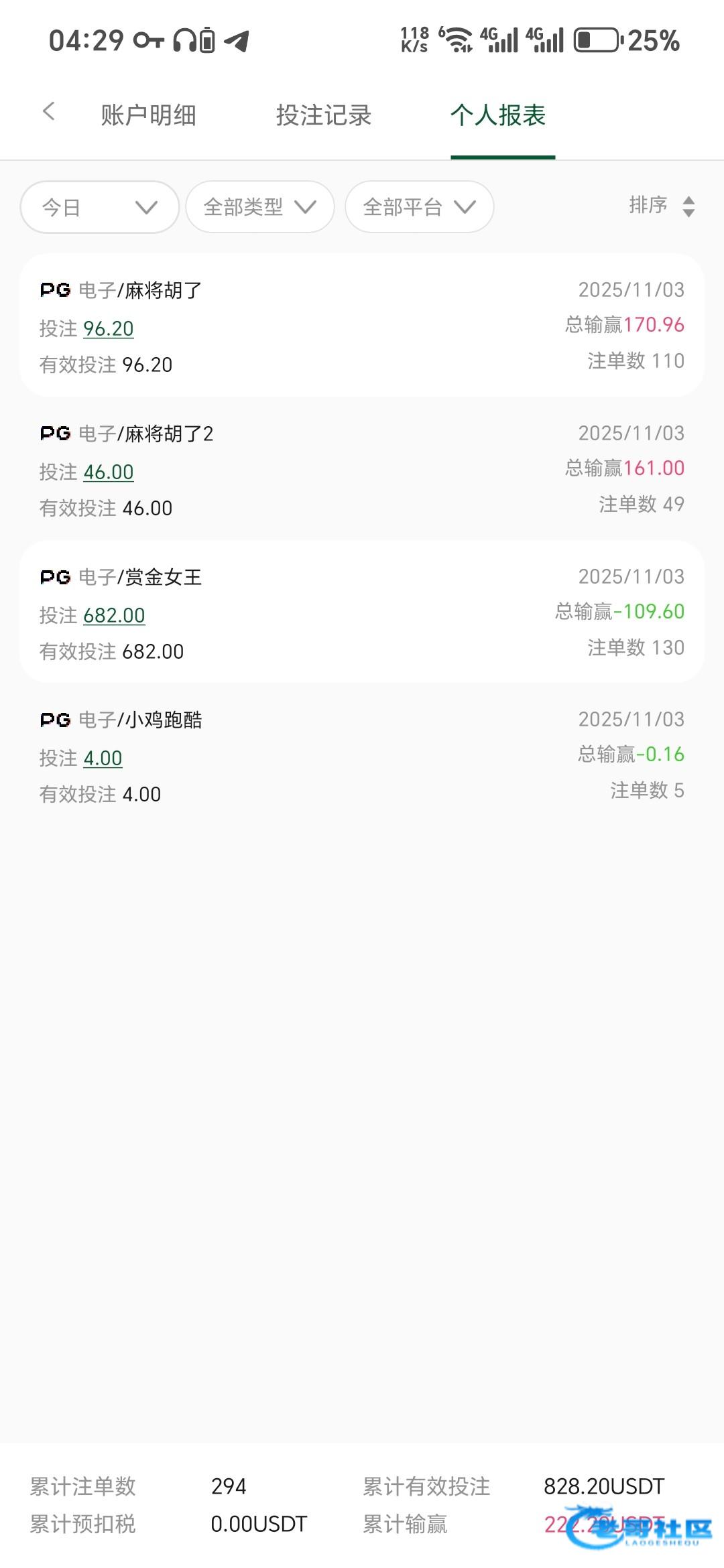
Task: Tap the back arrow icon
Action: point(48,112)
